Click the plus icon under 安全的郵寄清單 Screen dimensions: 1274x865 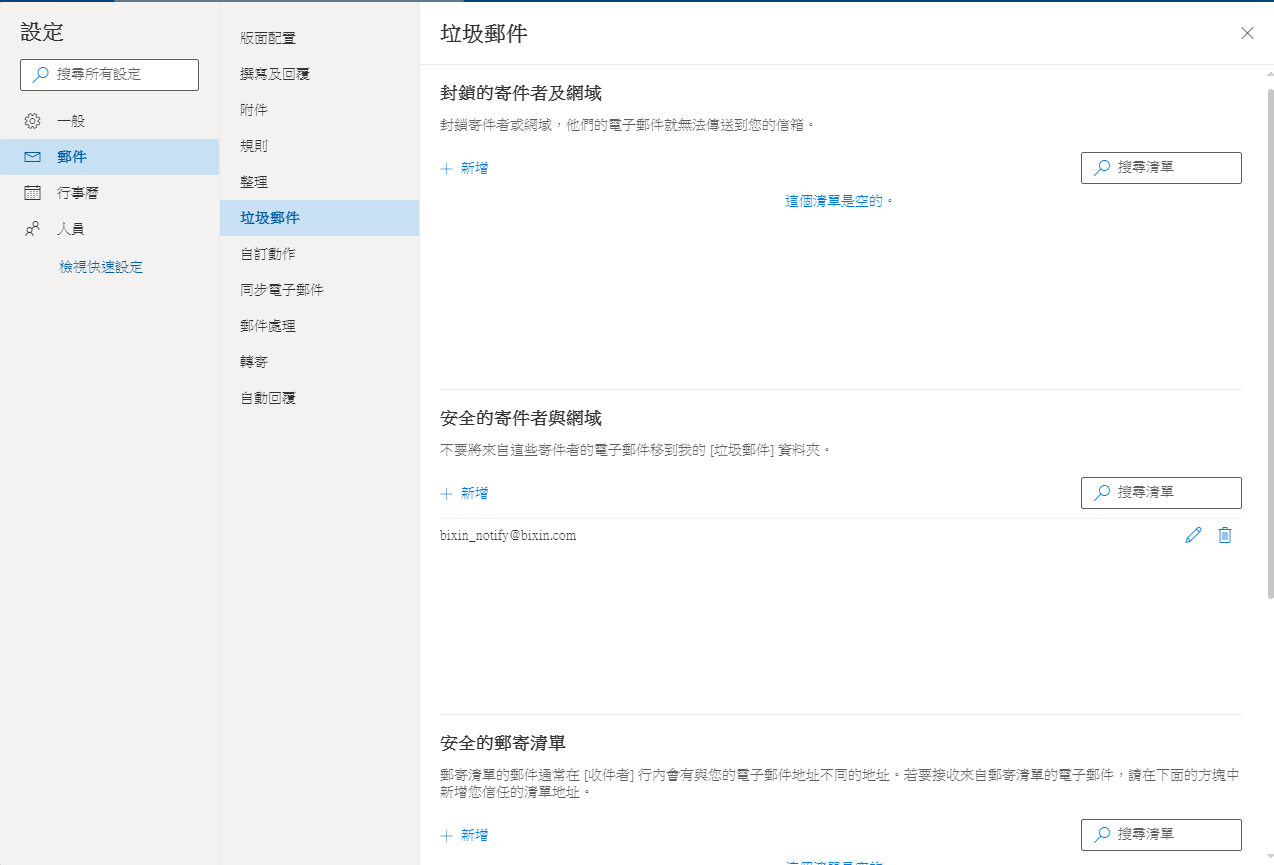coord(447,835)
